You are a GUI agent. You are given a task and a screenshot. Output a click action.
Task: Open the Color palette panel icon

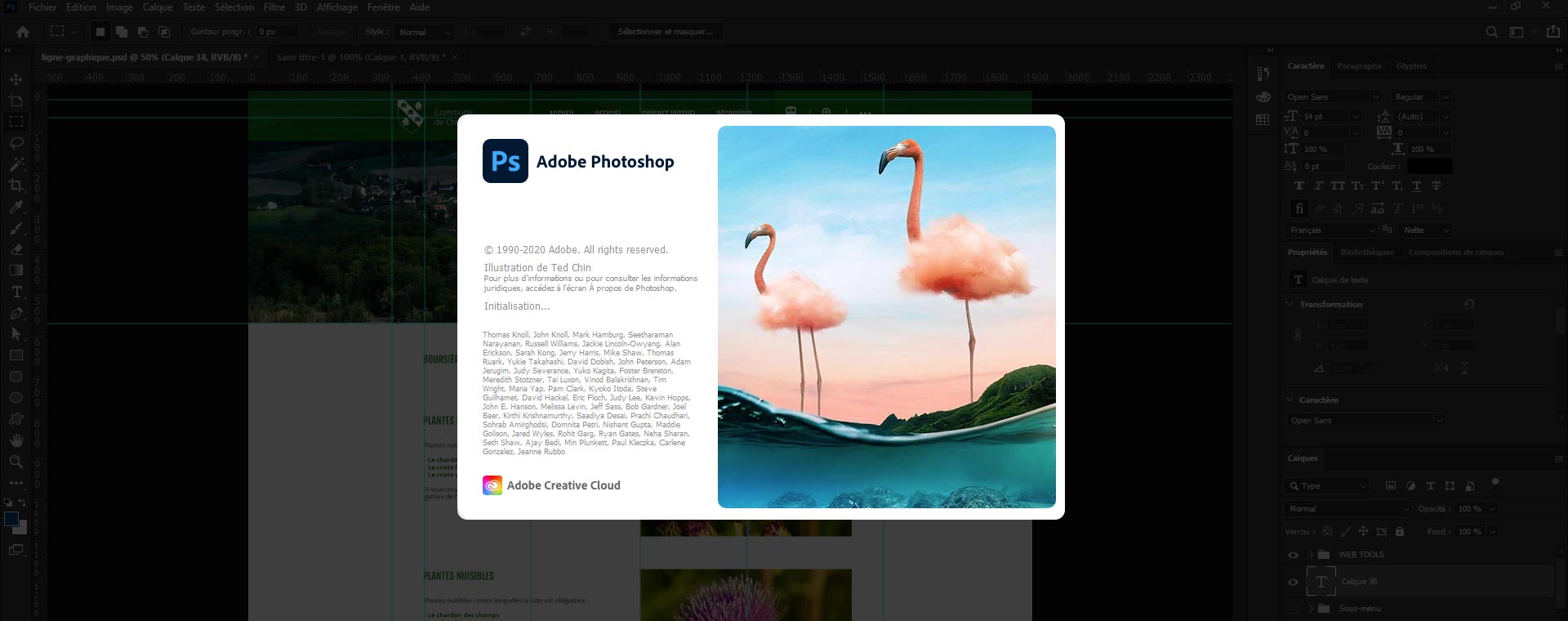coord(1263,96)
